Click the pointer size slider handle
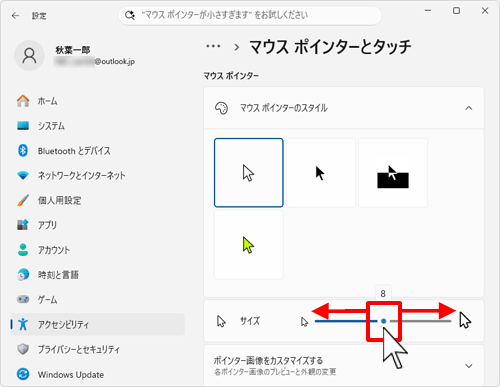Viewport: 500px width, 387px height. 384,321
